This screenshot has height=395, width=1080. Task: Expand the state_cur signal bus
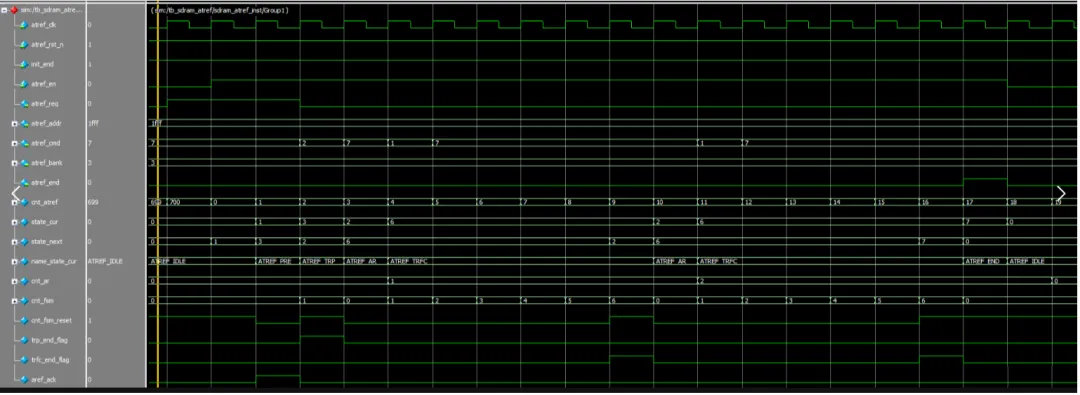click(x=14, y=223)
